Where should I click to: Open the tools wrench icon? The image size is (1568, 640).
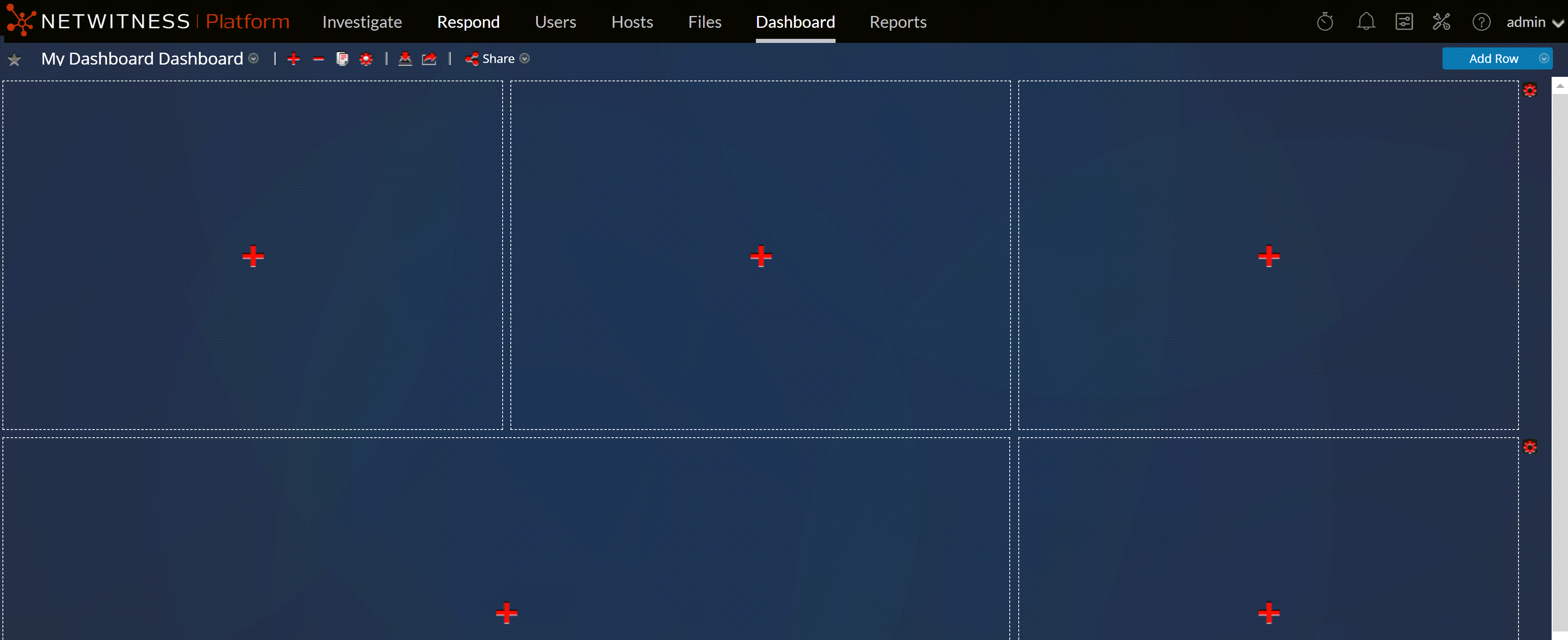(x=1442, y=21)
